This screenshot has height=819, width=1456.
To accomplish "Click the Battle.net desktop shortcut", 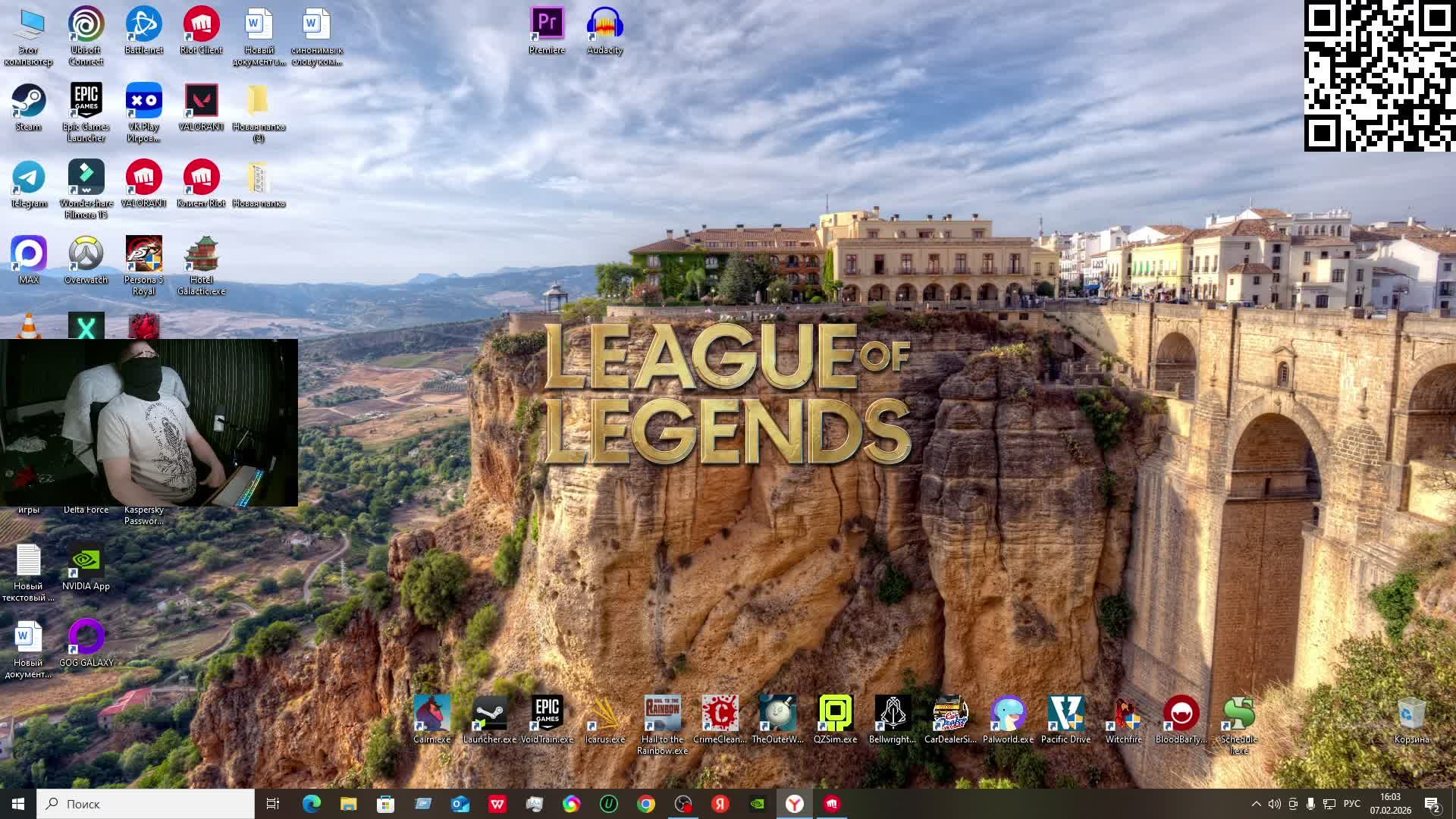I will coord(143,25).
